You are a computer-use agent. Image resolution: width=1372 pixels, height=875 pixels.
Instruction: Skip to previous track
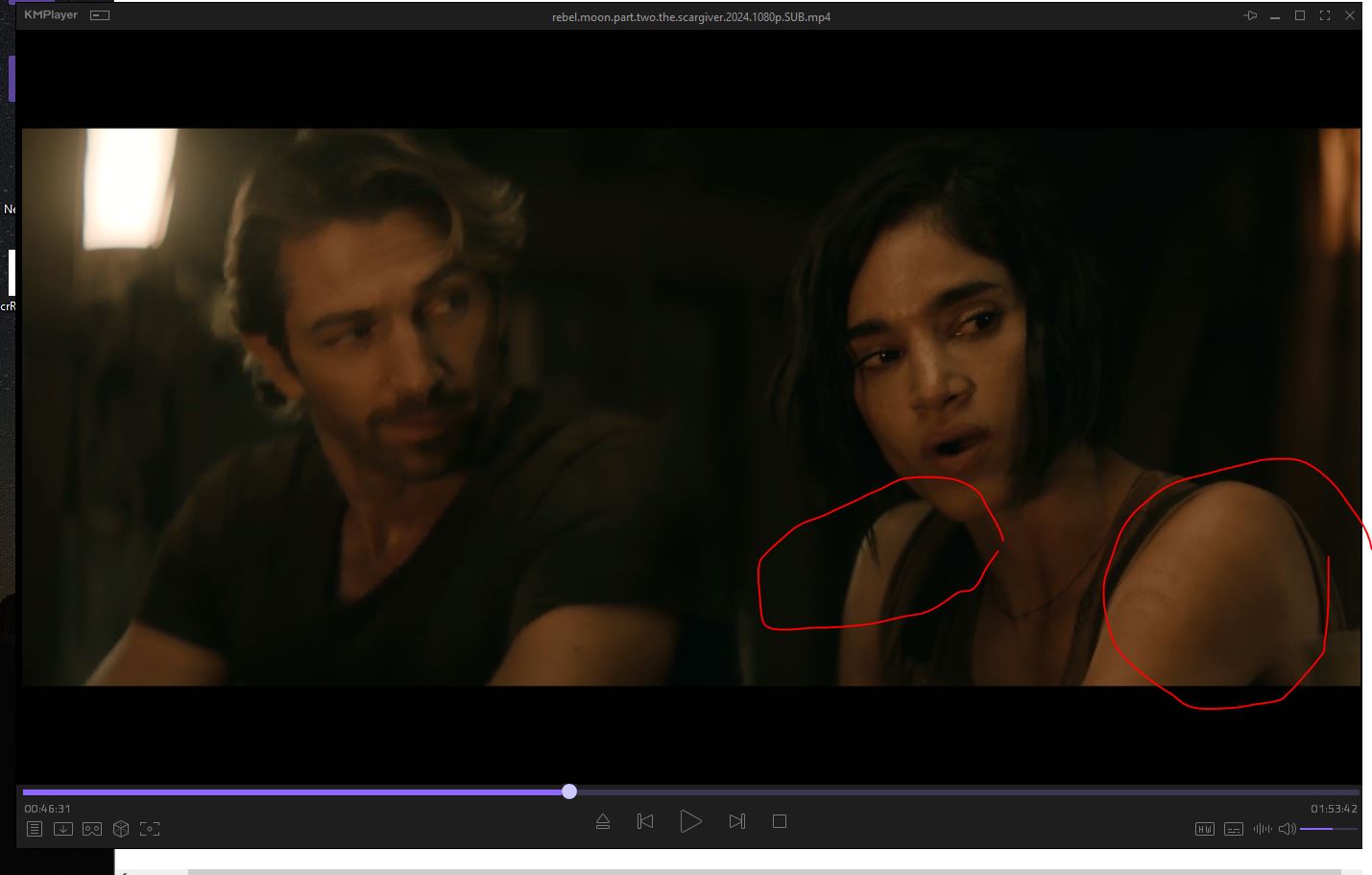click(645, 821)
